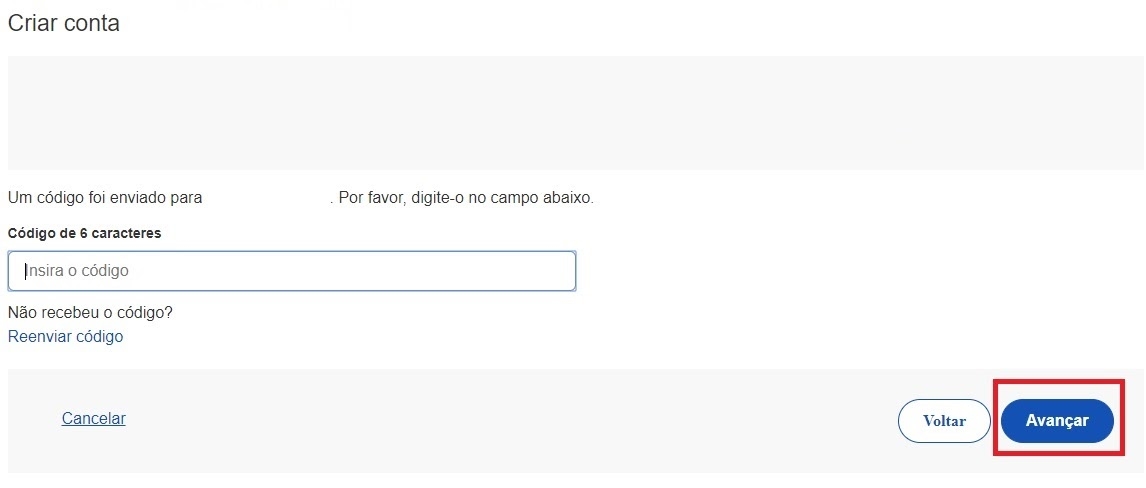Screen dimensions: 1146x488
Task: Click the Cancelar link
Action: point(94,419)
